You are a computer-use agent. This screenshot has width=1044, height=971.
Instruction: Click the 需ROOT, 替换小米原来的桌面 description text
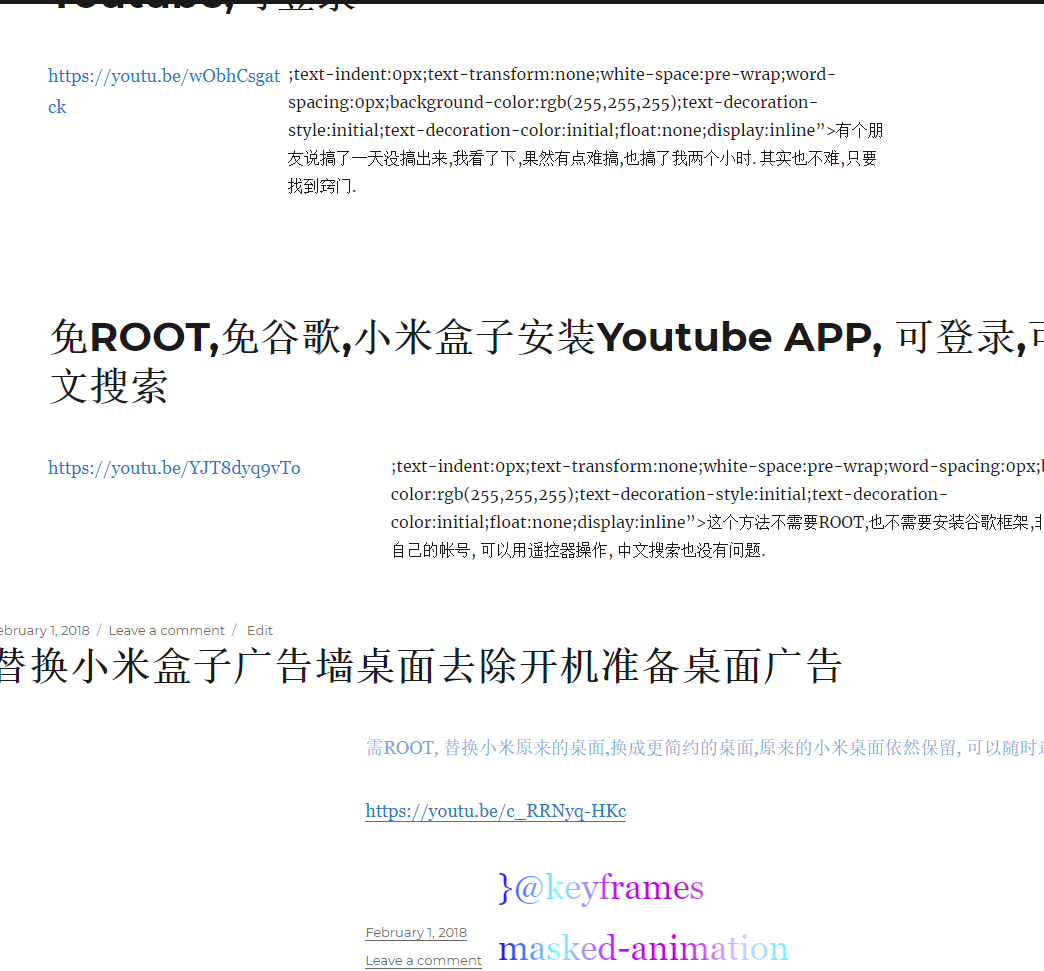[704, 748]
